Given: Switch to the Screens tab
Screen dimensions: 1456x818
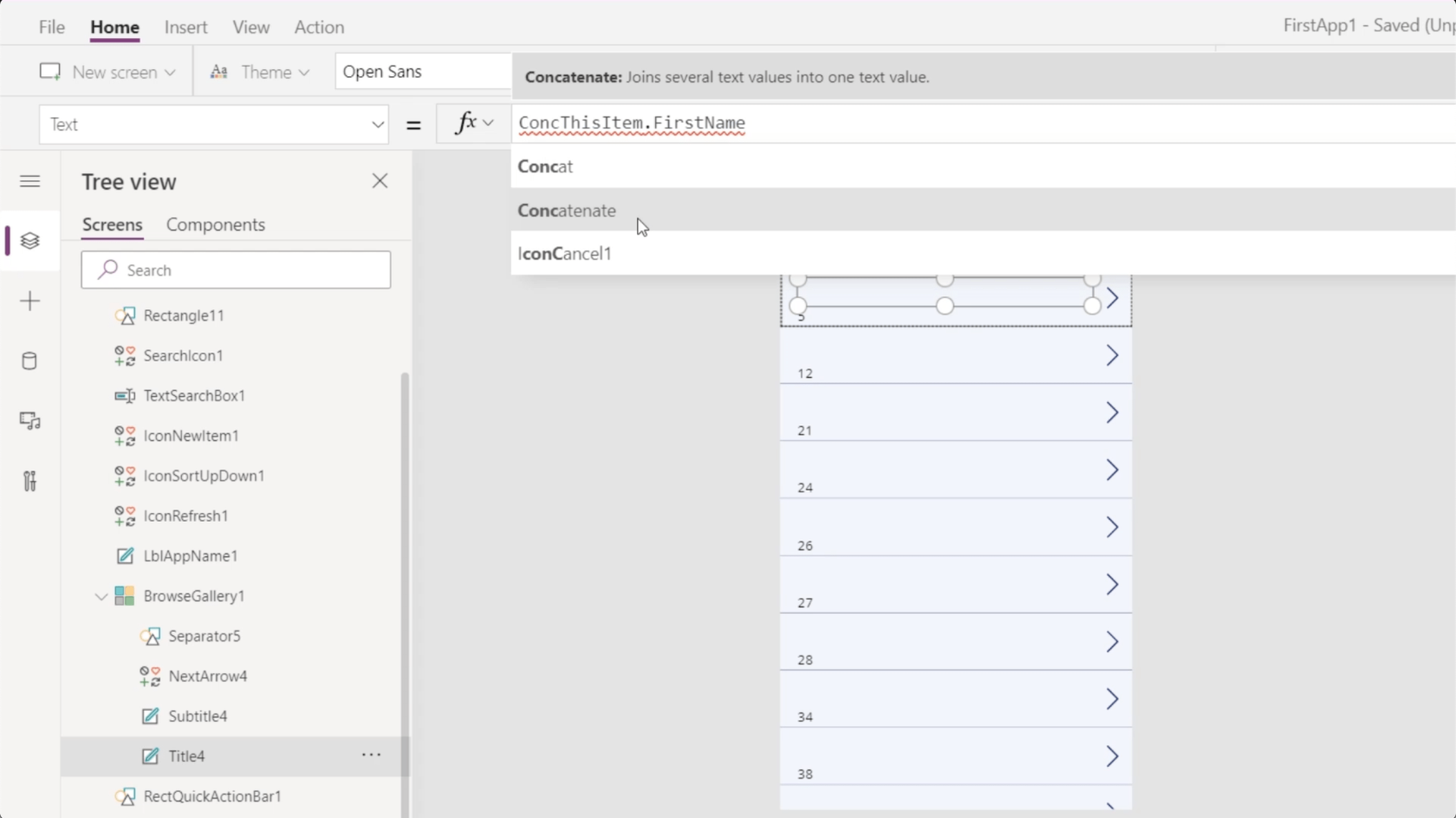Looking at the screenshot, I should point(112,224).
